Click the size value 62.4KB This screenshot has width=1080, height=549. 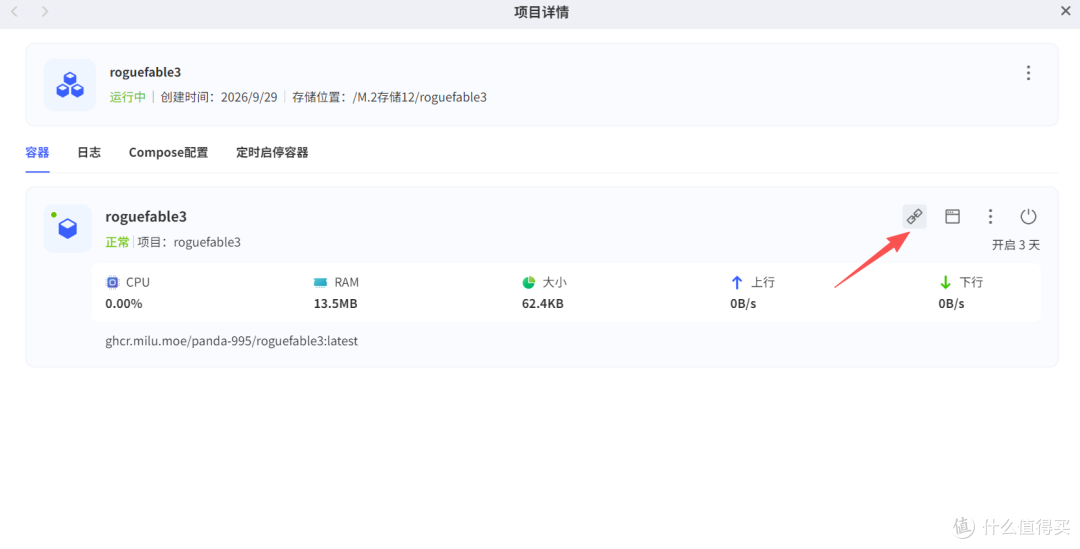pyautogui.click(x=543, y=303)
